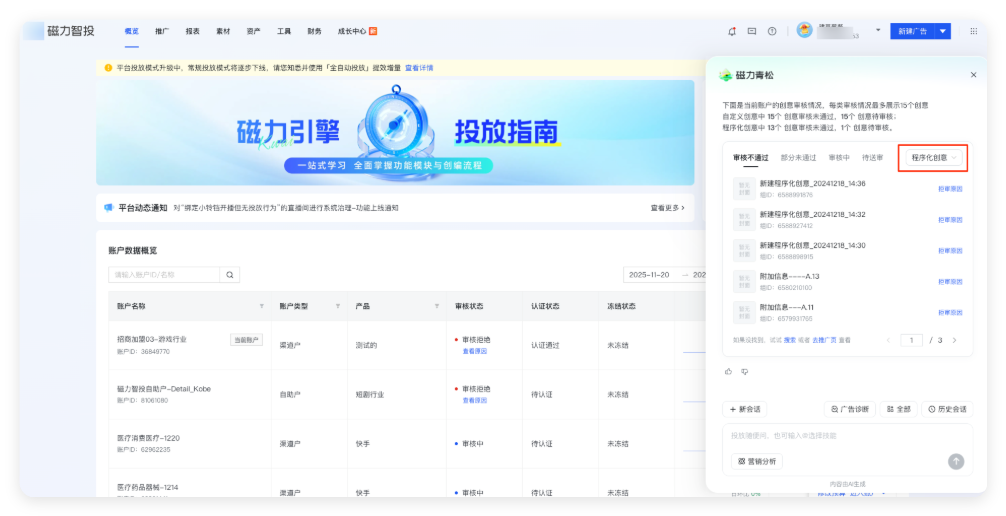Go to next page of creative list

pos(954,340)
